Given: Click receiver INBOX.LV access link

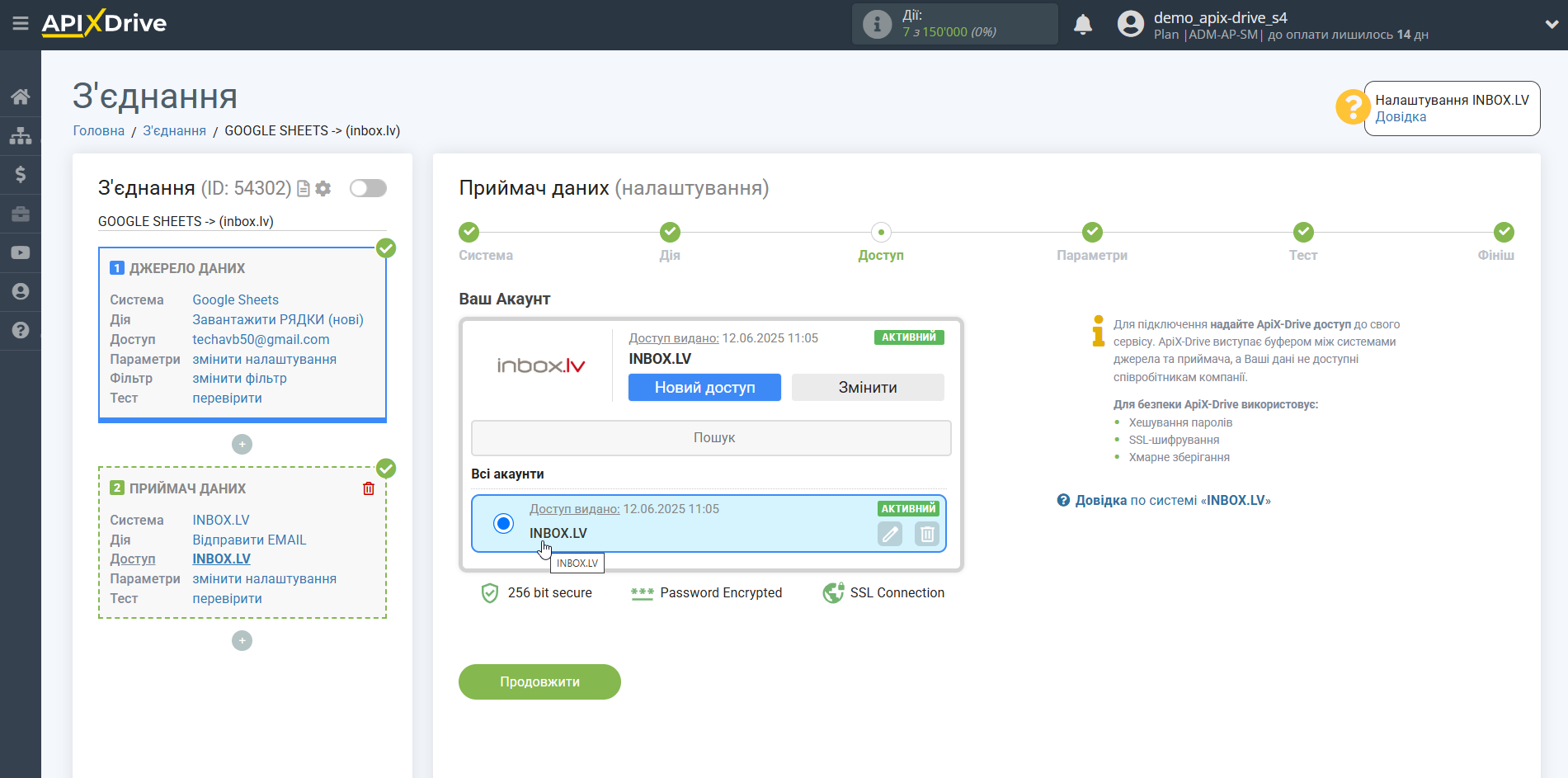Looking at the screenshot, I should (221, 559).
